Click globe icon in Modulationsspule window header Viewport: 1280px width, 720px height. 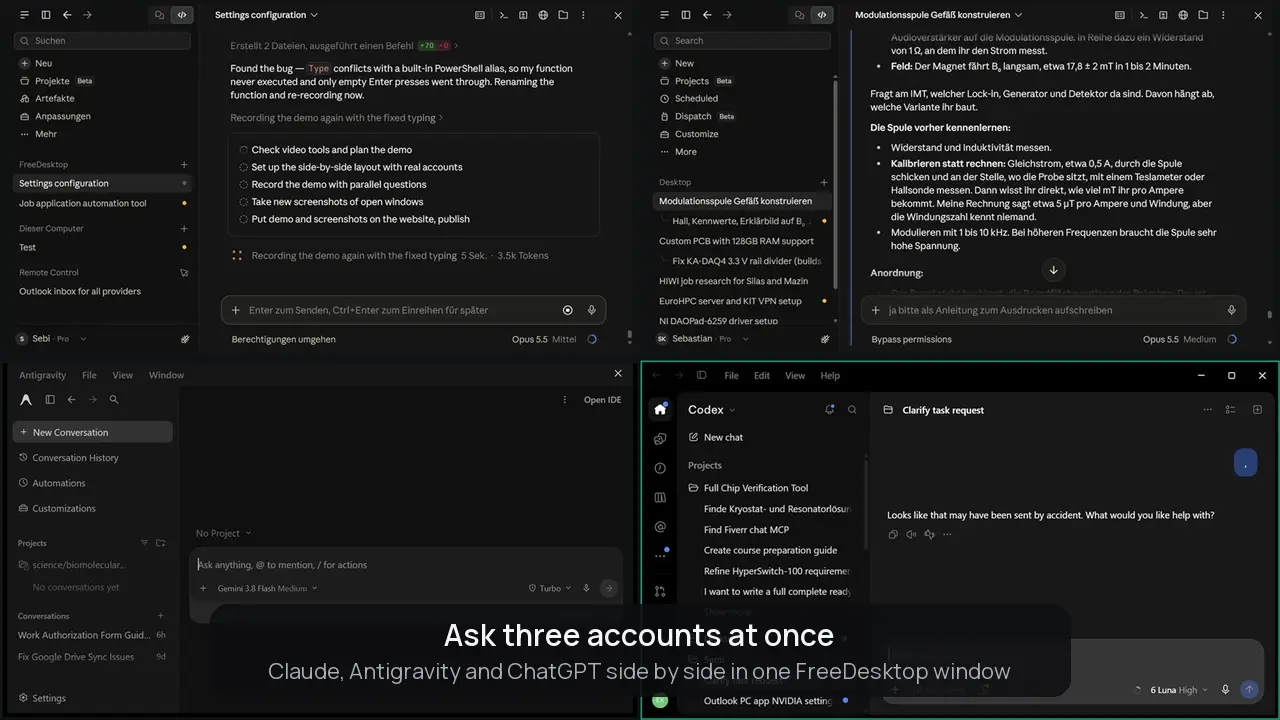[1183, 15]
